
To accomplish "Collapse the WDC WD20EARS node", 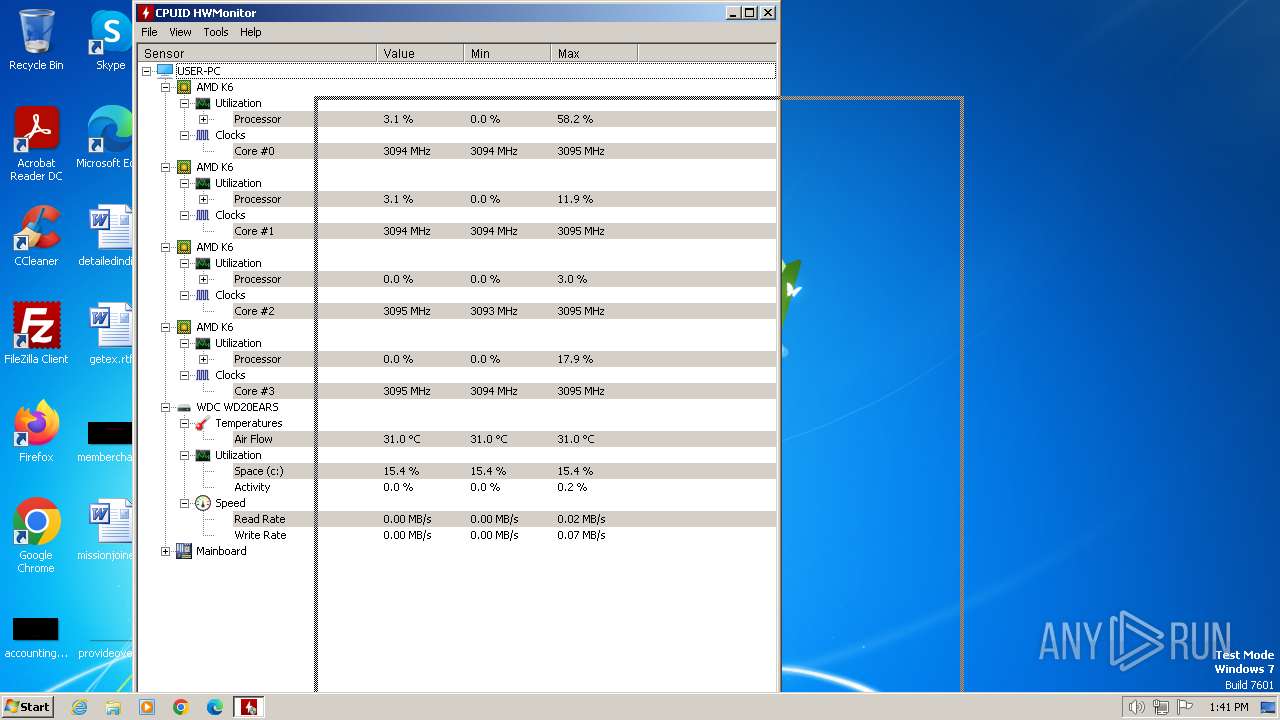I will (165, 407).
